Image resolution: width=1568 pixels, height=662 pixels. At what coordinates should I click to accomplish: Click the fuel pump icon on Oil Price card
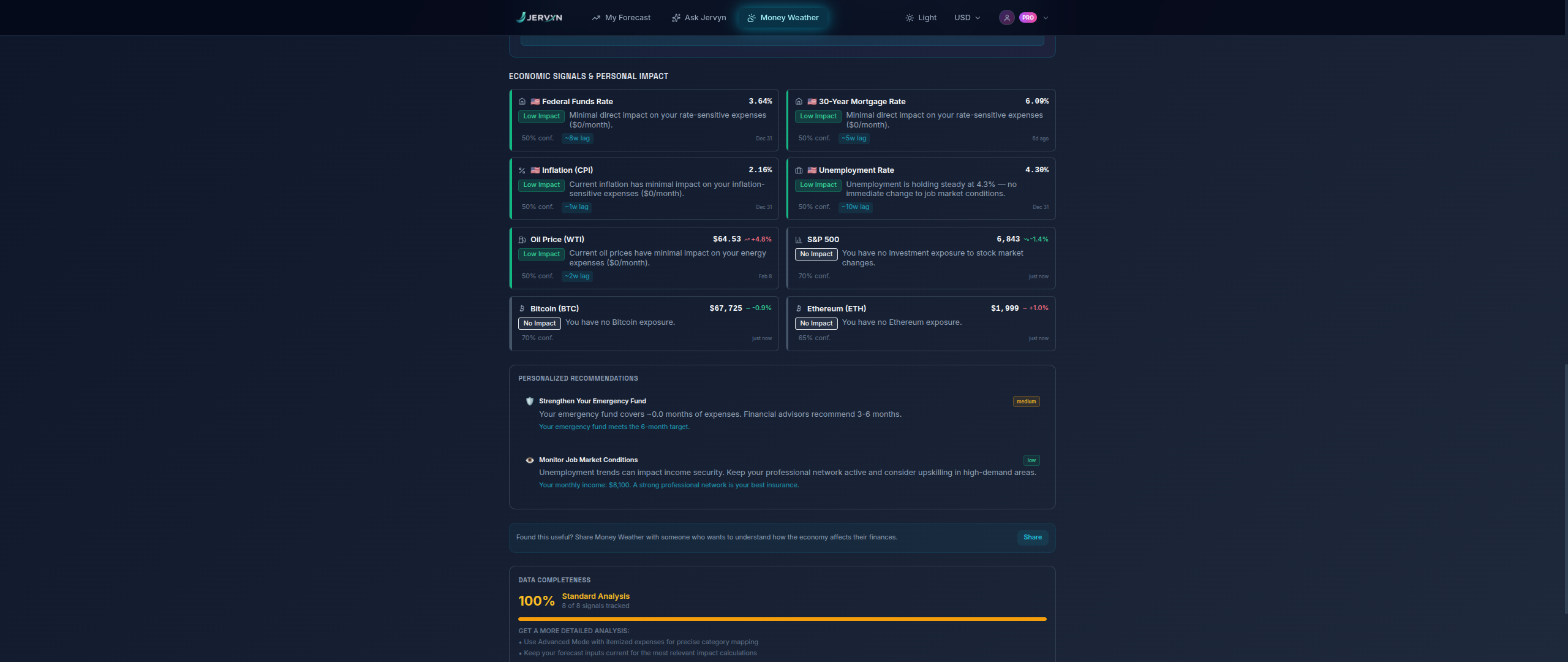tap(522, 239)
